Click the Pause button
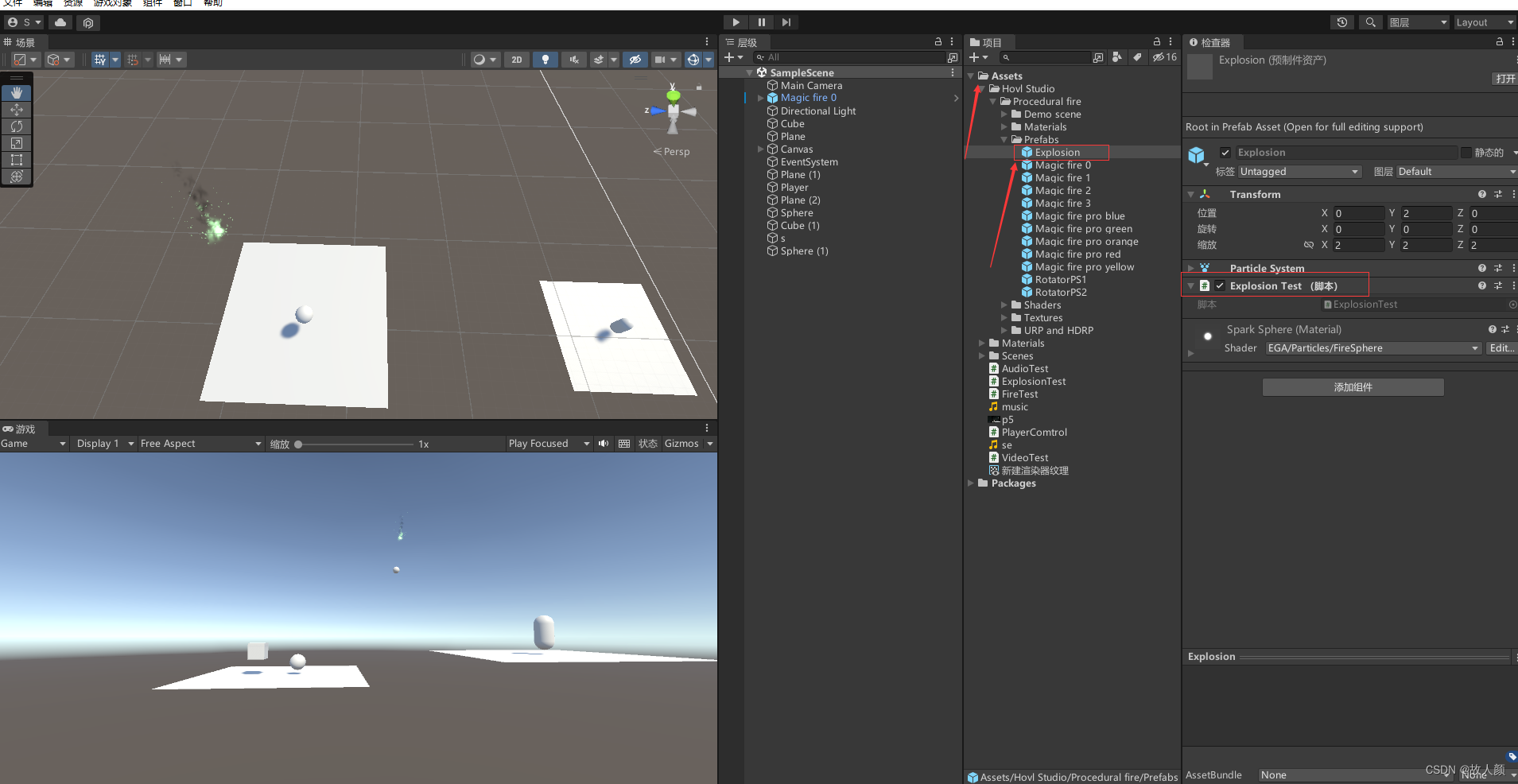1518x784 pixels. (761, 22)
